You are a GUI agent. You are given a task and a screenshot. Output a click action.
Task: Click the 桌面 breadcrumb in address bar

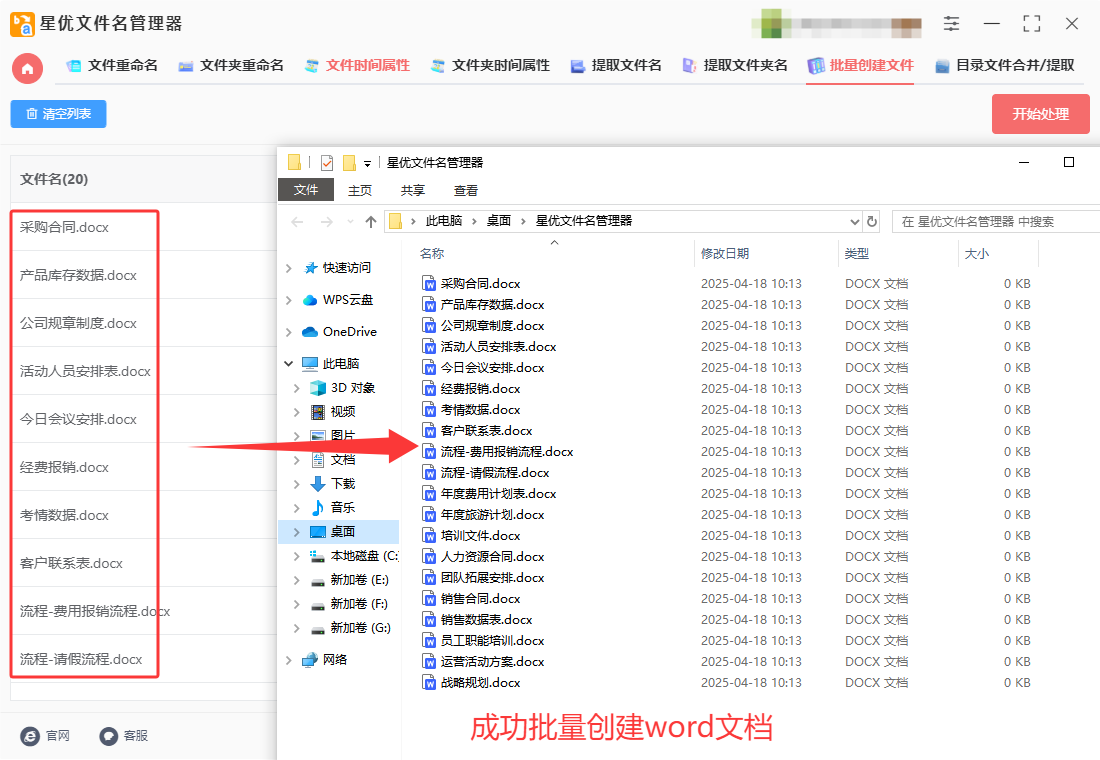pyautogui.click(x=499, y=221)
